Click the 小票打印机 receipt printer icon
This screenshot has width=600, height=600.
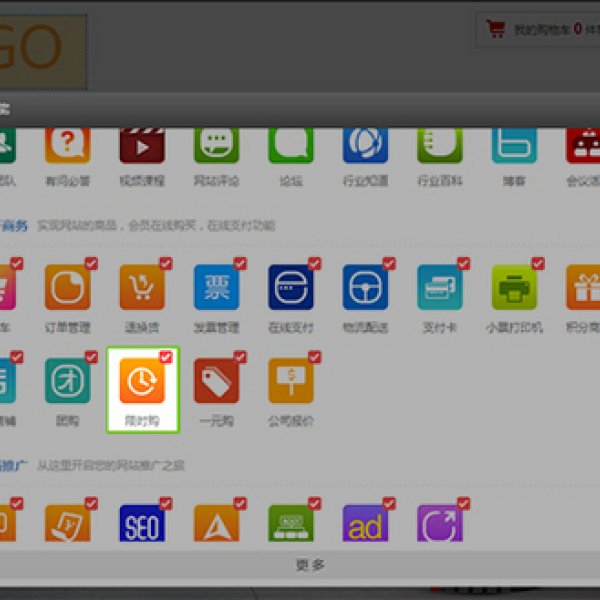(514, 288)
